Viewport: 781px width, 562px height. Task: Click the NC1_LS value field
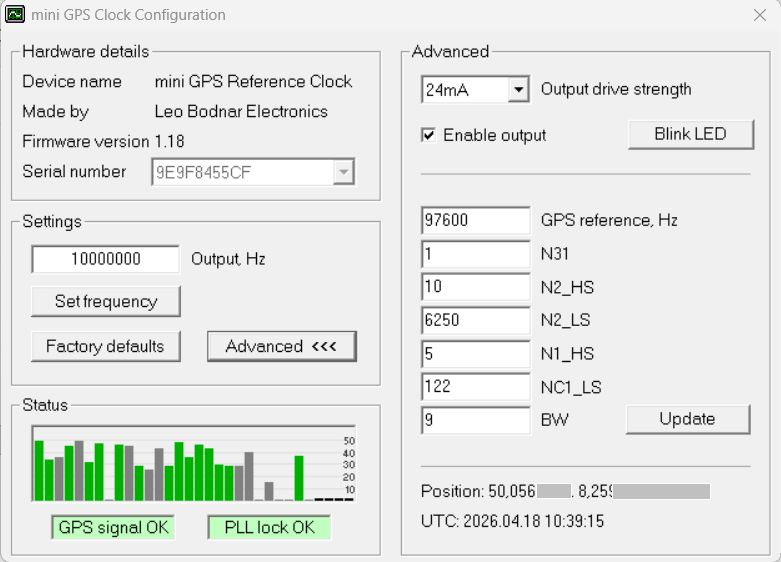pyautogui.click(x=475, y=386)
